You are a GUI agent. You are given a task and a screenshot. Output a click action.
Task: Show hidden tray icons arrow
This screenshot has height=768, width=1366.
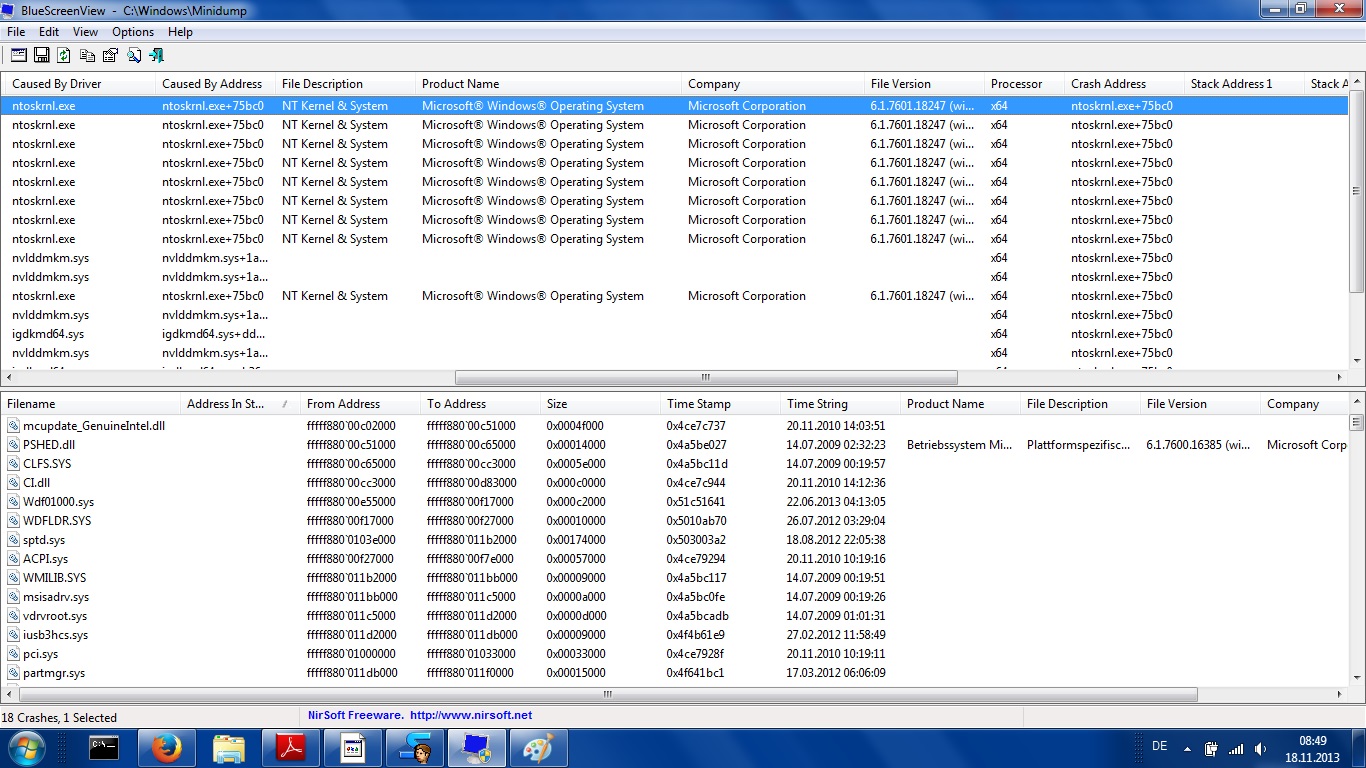pyautogui.click(x=1187, y=748)
